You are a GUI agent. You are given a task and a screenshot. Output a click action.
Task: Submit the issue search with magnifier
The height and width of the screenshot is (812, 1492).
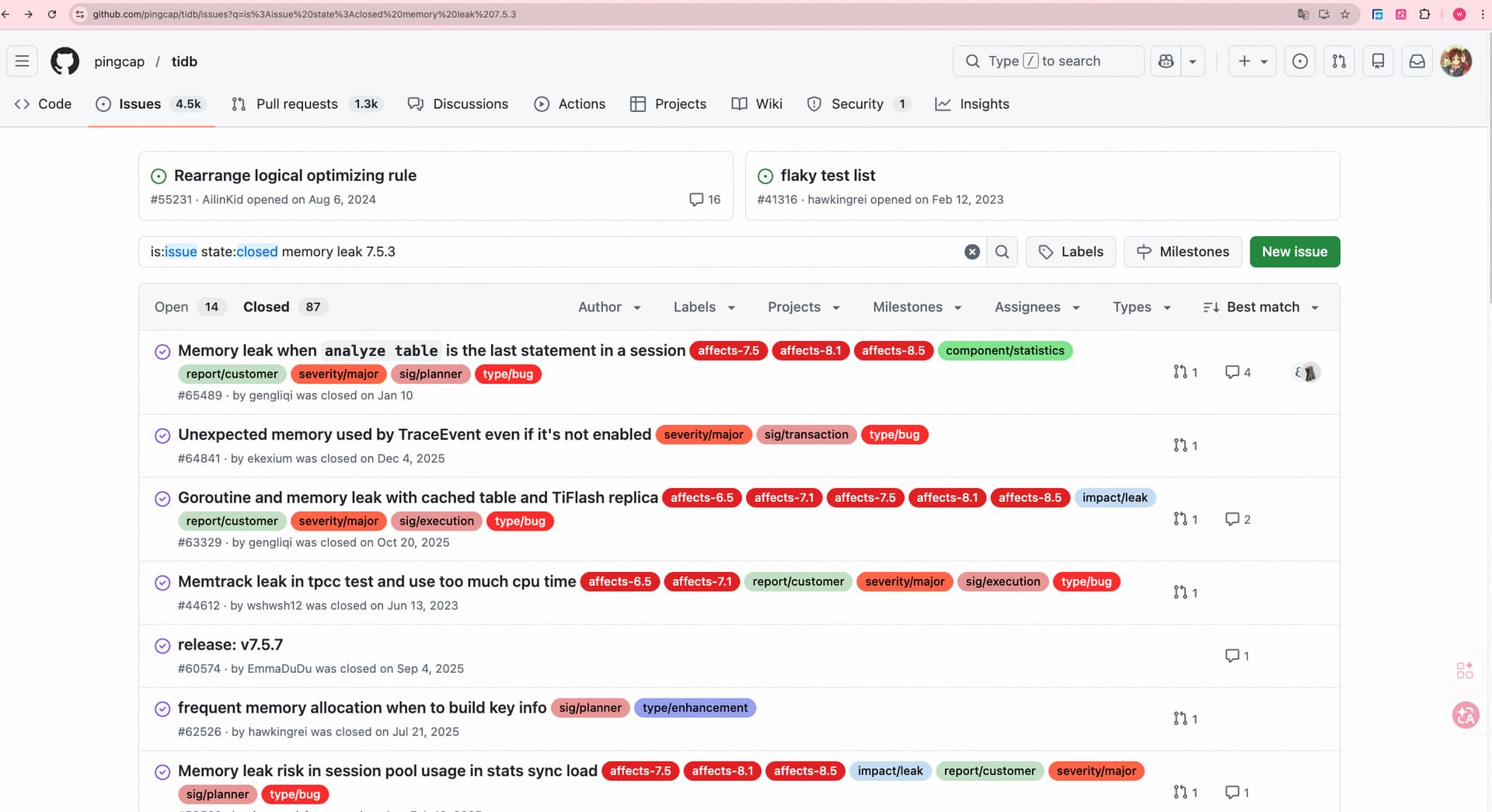pyautogui.click(x=1002, y=252)
